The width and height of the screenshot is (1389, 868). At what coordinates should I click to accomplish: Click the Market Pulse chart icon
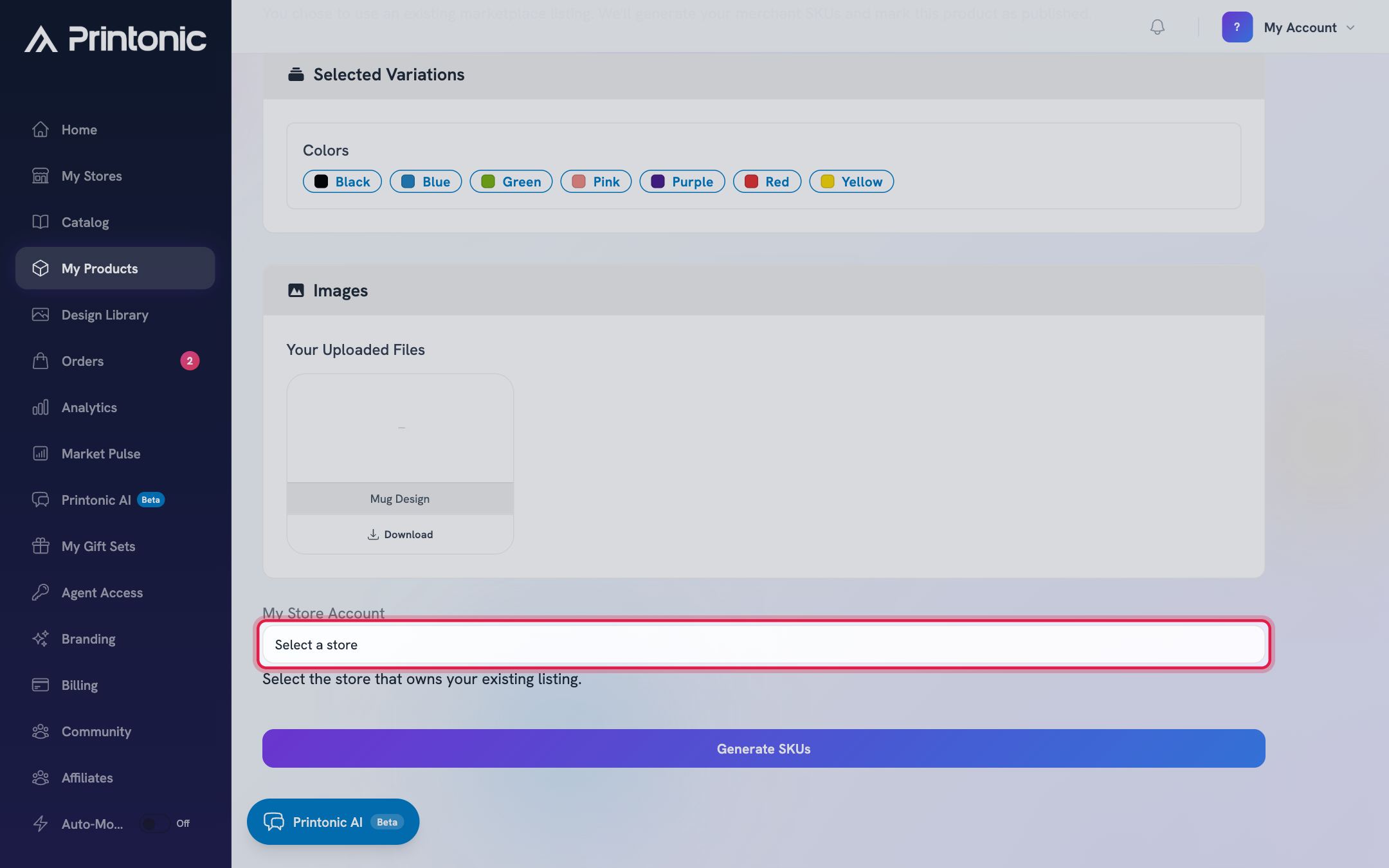41,453
